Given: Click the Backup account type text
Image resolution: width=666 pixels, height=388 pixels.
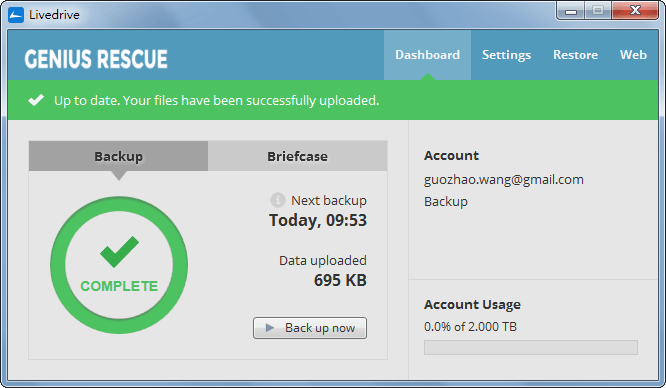Looking at the screenshot, I should click(x=446, y=201).
